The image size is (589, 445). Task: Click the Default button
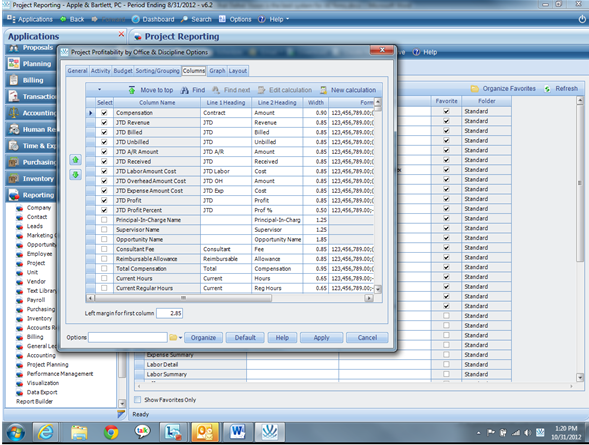coord(245,338)
